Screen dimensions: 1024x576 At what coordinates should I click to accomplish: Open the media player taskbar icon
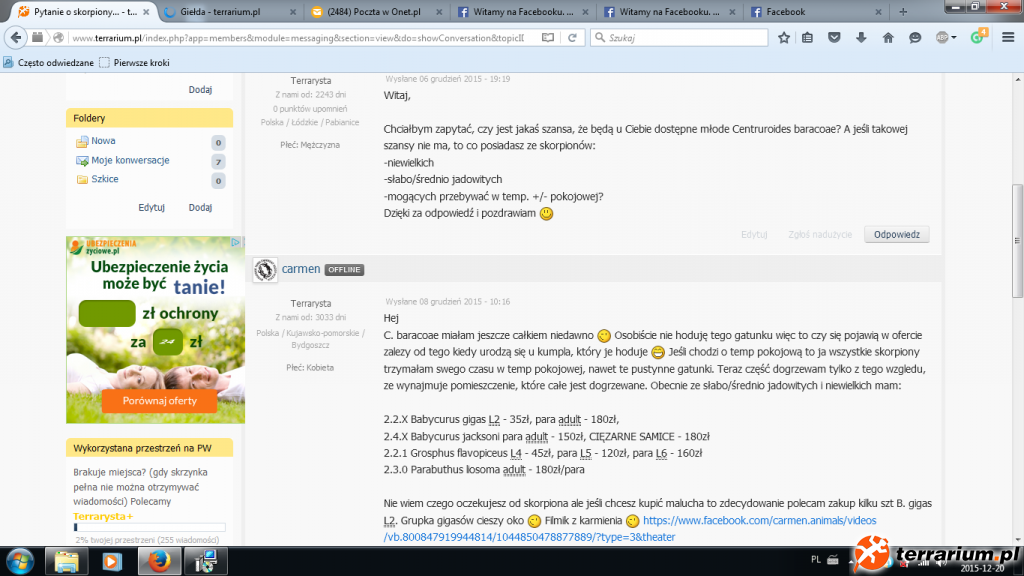(112, 561)
